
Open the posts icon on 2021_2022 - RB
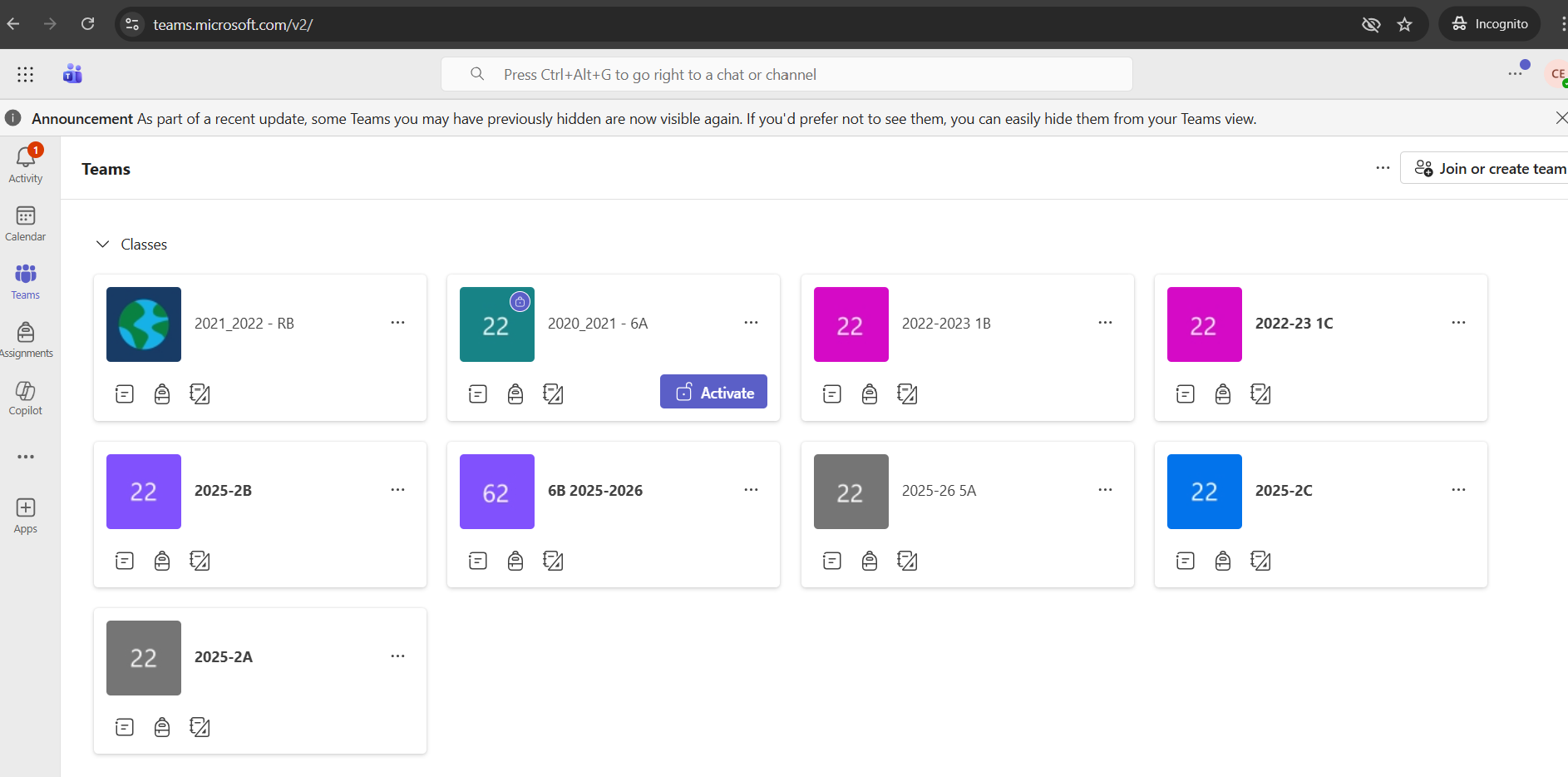click(x=125, y=394)
